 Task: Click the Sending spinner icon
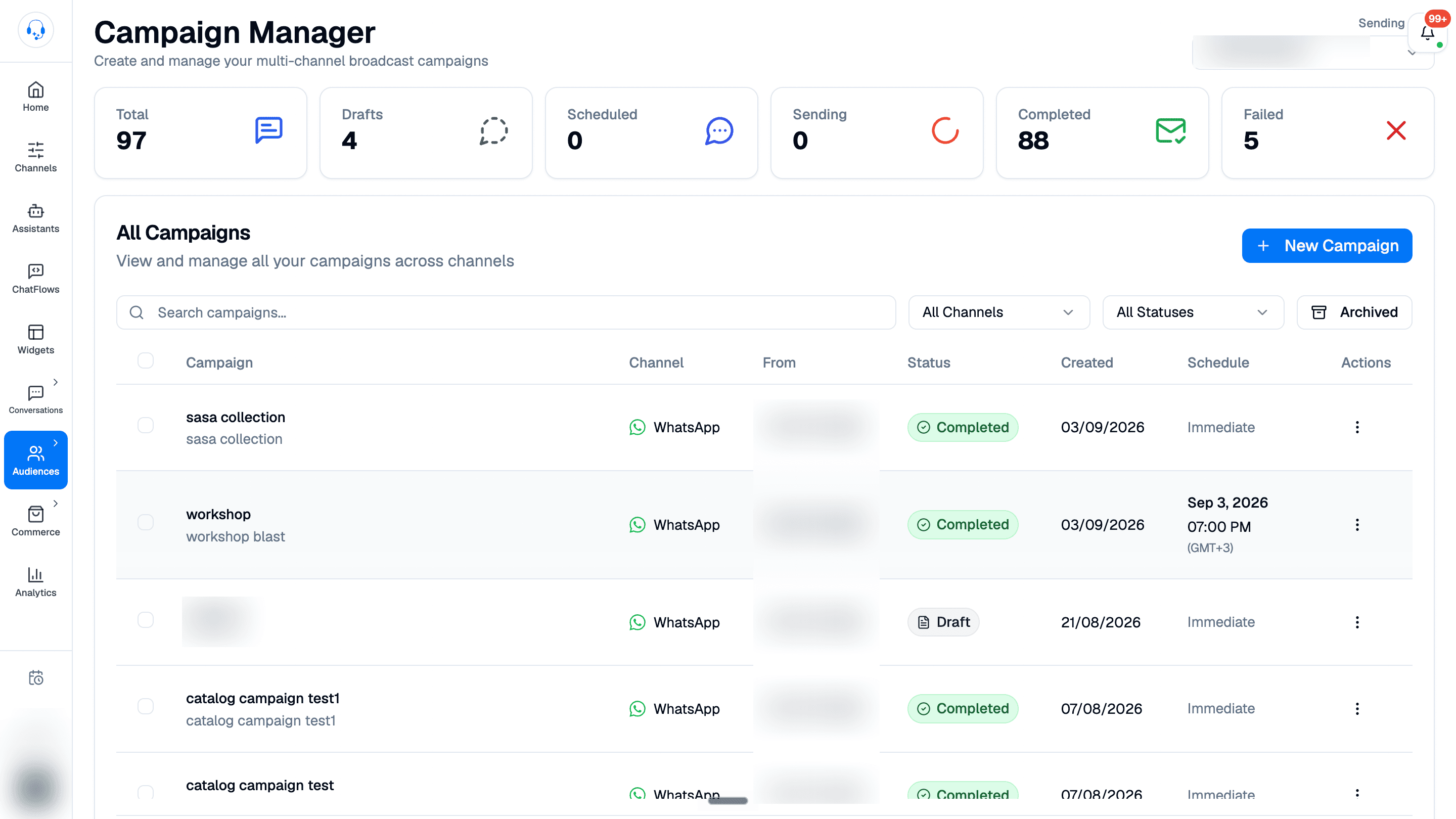click(x=945, y=130)
